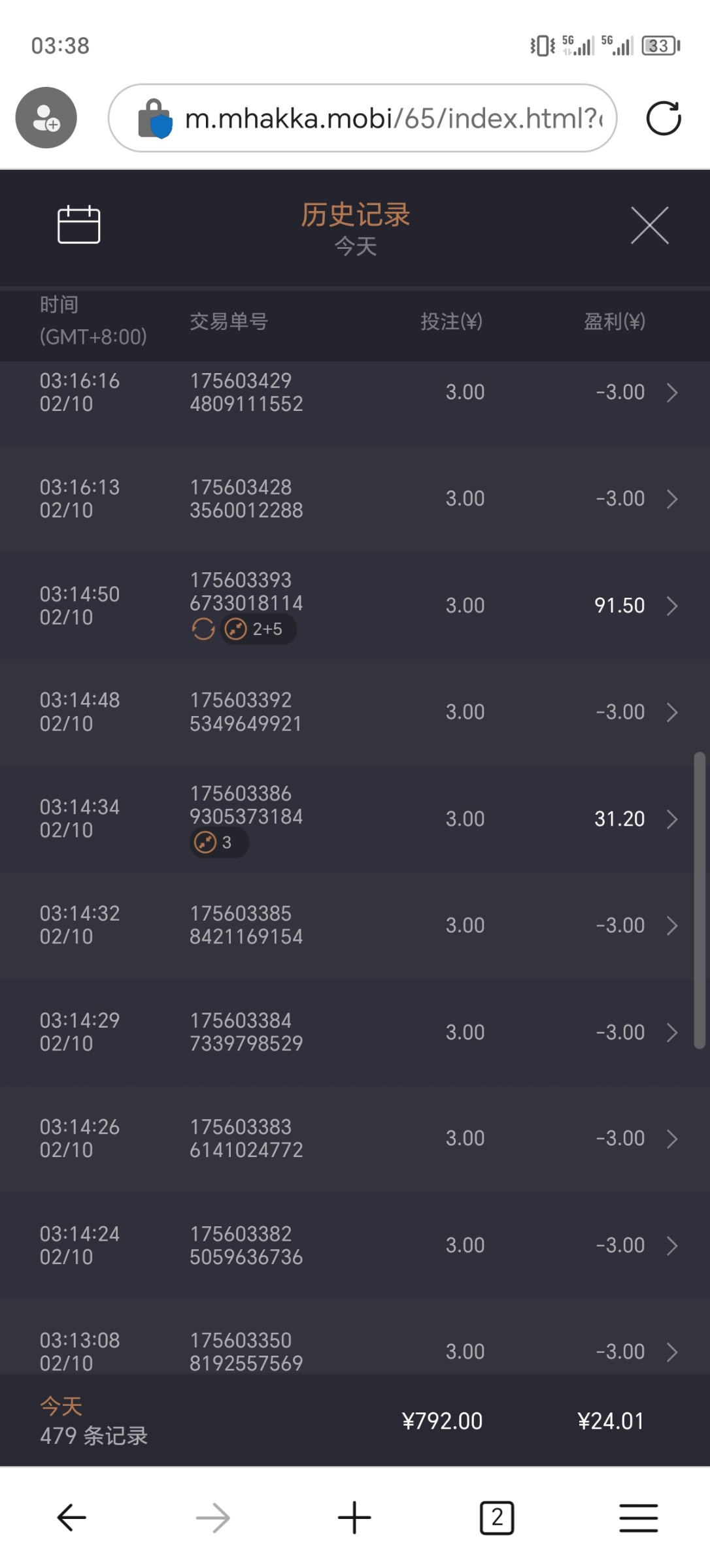Close the history records panel
Viewport: 710px width, 1568px height.
[x=649, y=225]
